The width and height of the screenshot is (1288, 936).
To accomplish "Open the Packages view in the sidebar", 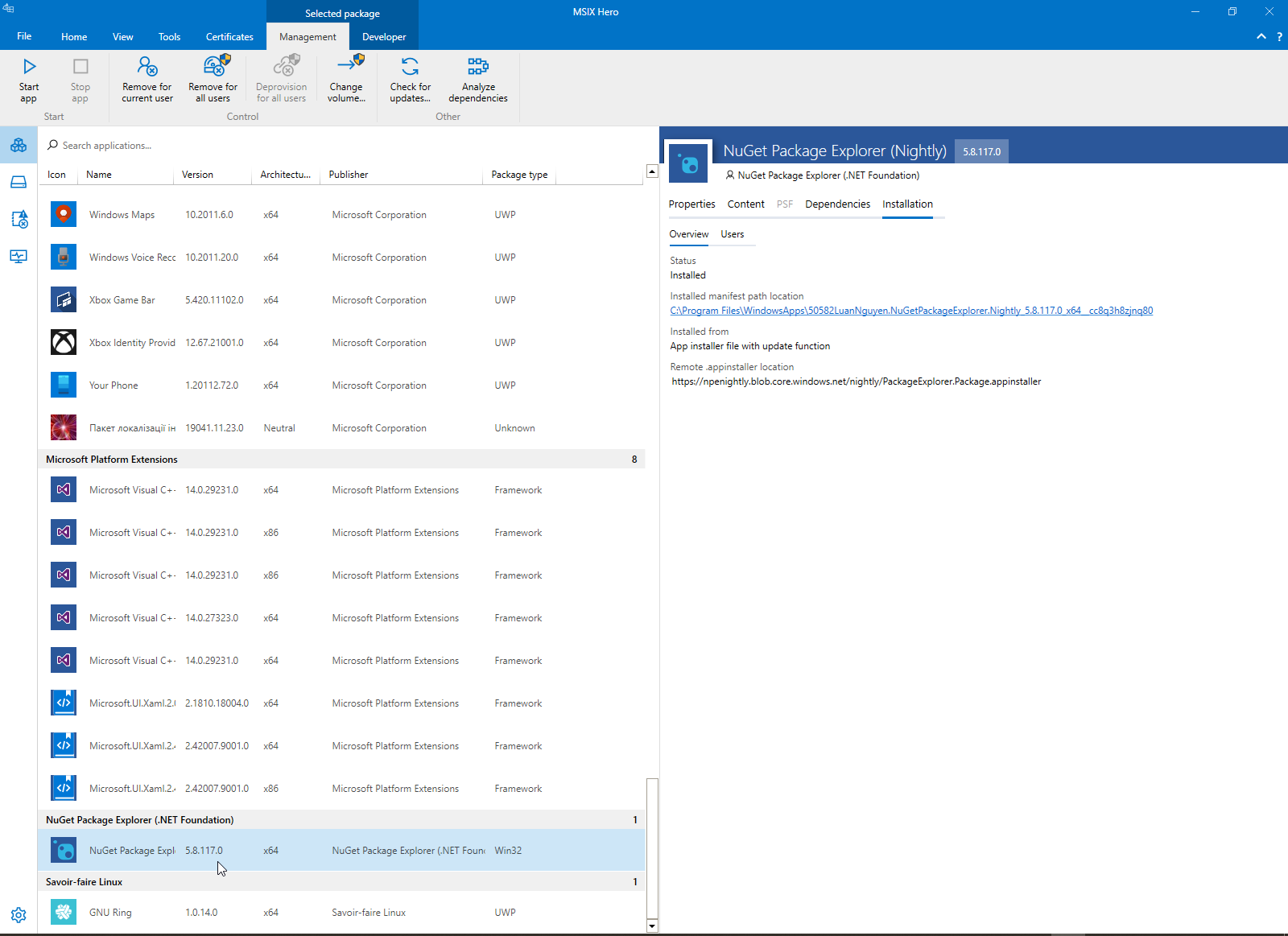I will 19,146.
